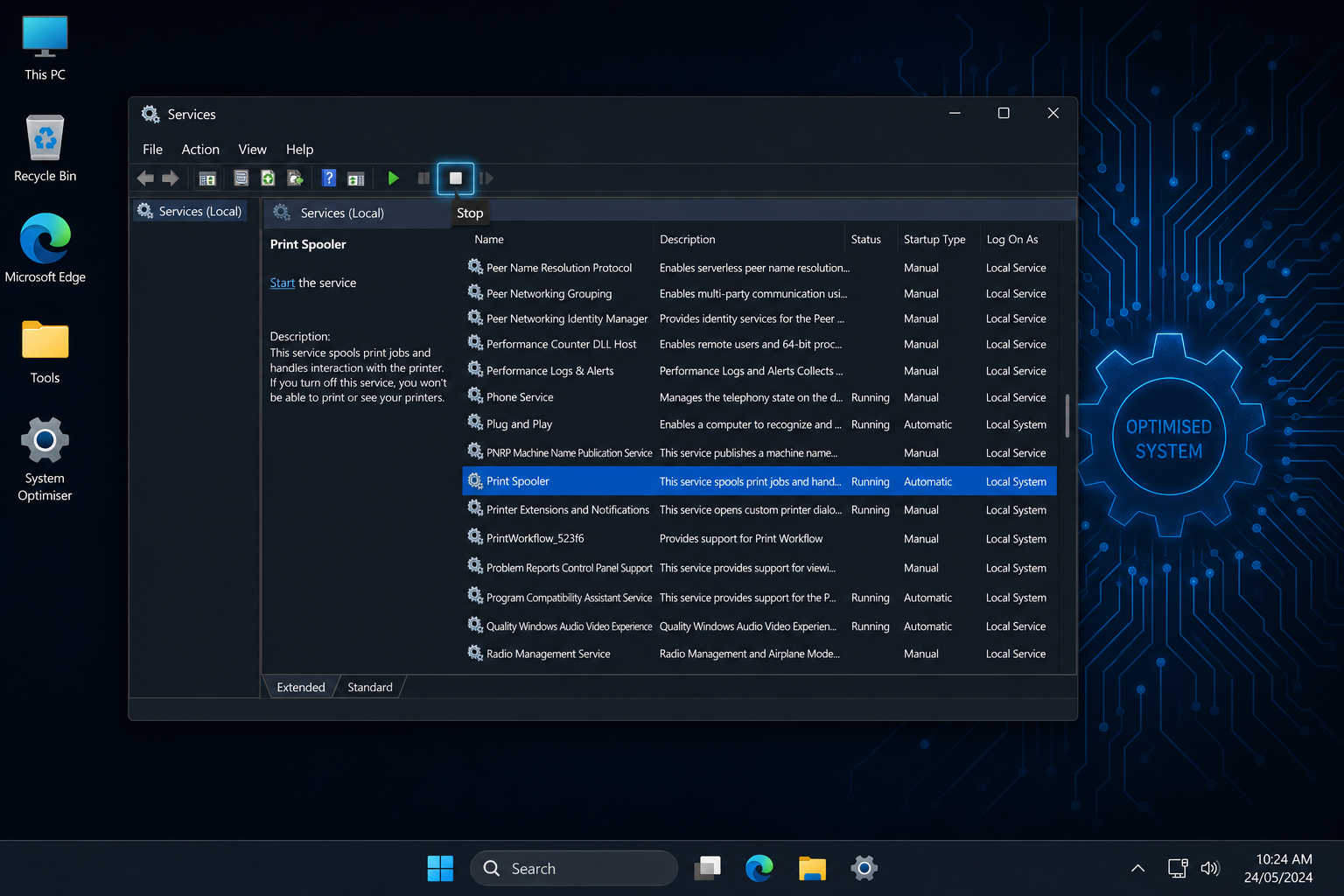Click the network tray icon
This screenshot has height=896, width=1344.
tap(1178, 868)
